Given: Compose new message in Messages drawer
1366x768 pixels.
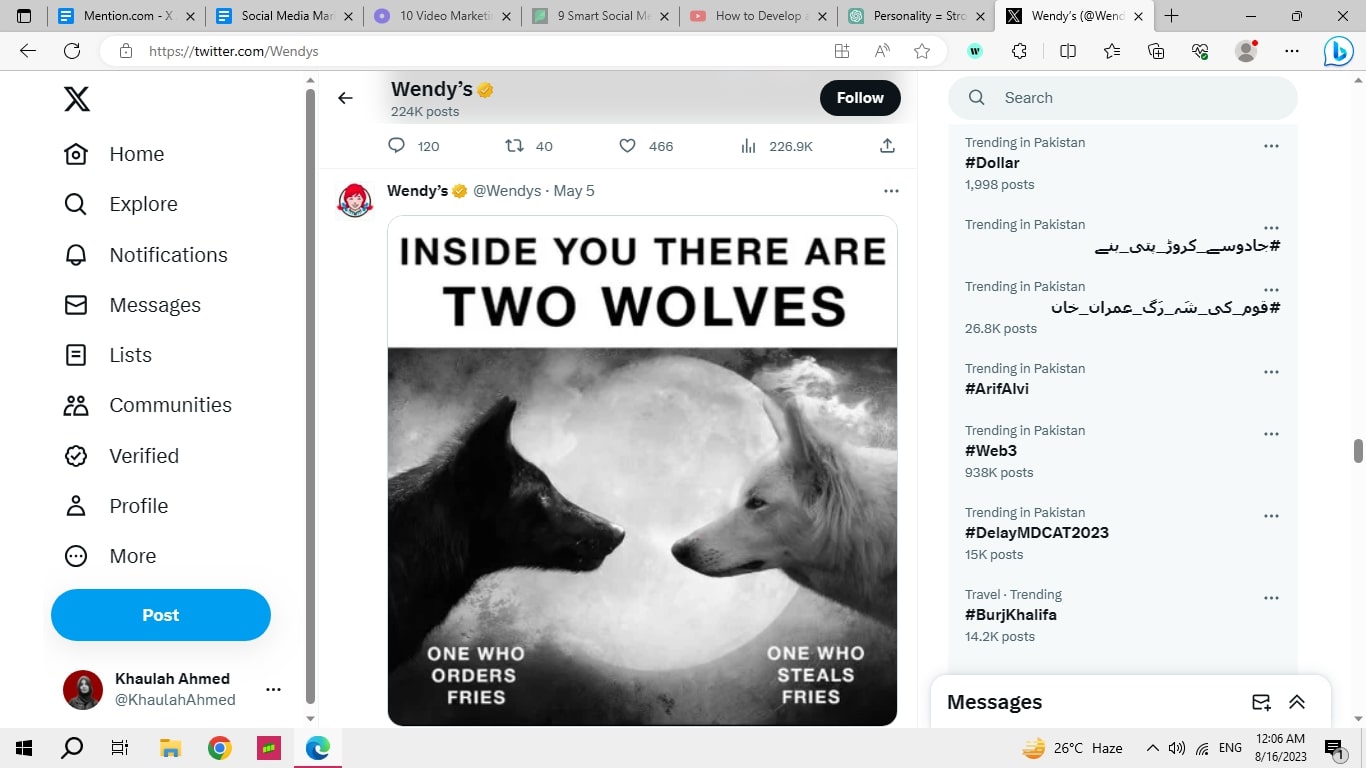Looking at the screenshot, I should [1261, 702].
